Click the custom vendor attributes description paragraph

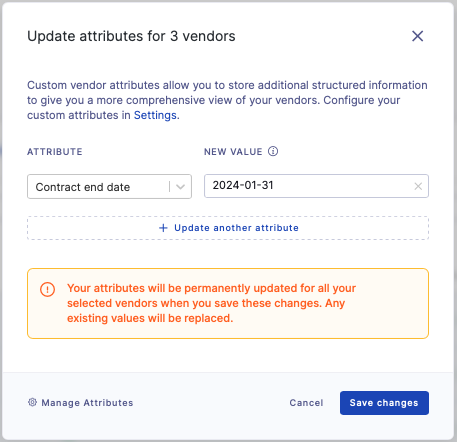(x=227, y=100)
